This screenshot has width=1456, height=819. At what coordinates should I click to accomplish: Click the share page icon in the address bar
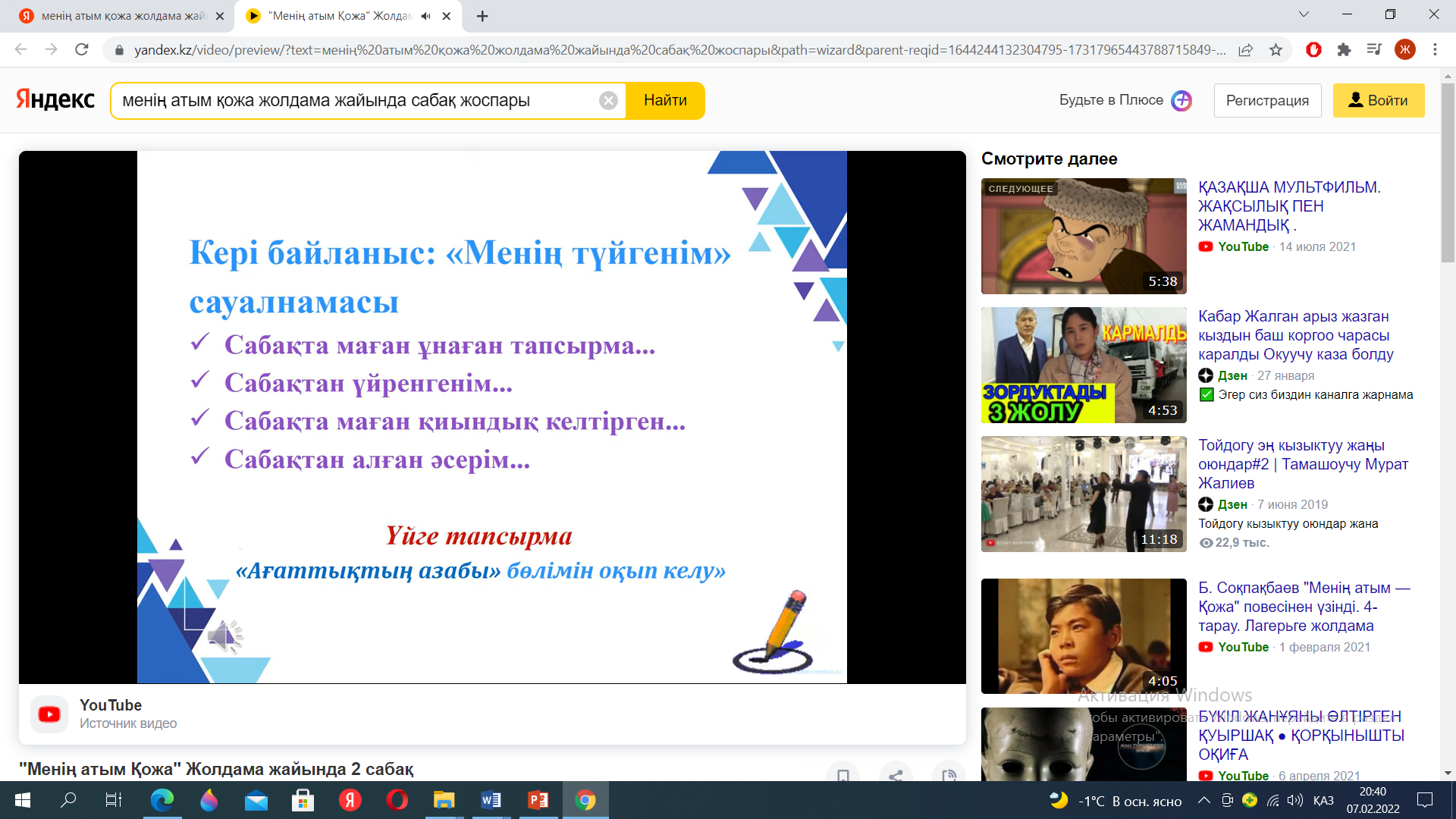click(1245, 50)
